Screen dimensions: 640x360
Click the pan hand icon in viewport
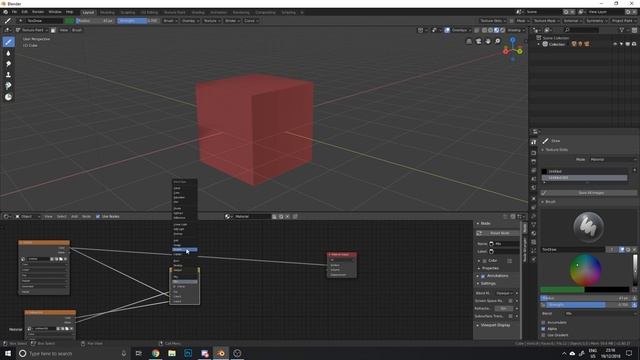(488, 41)
